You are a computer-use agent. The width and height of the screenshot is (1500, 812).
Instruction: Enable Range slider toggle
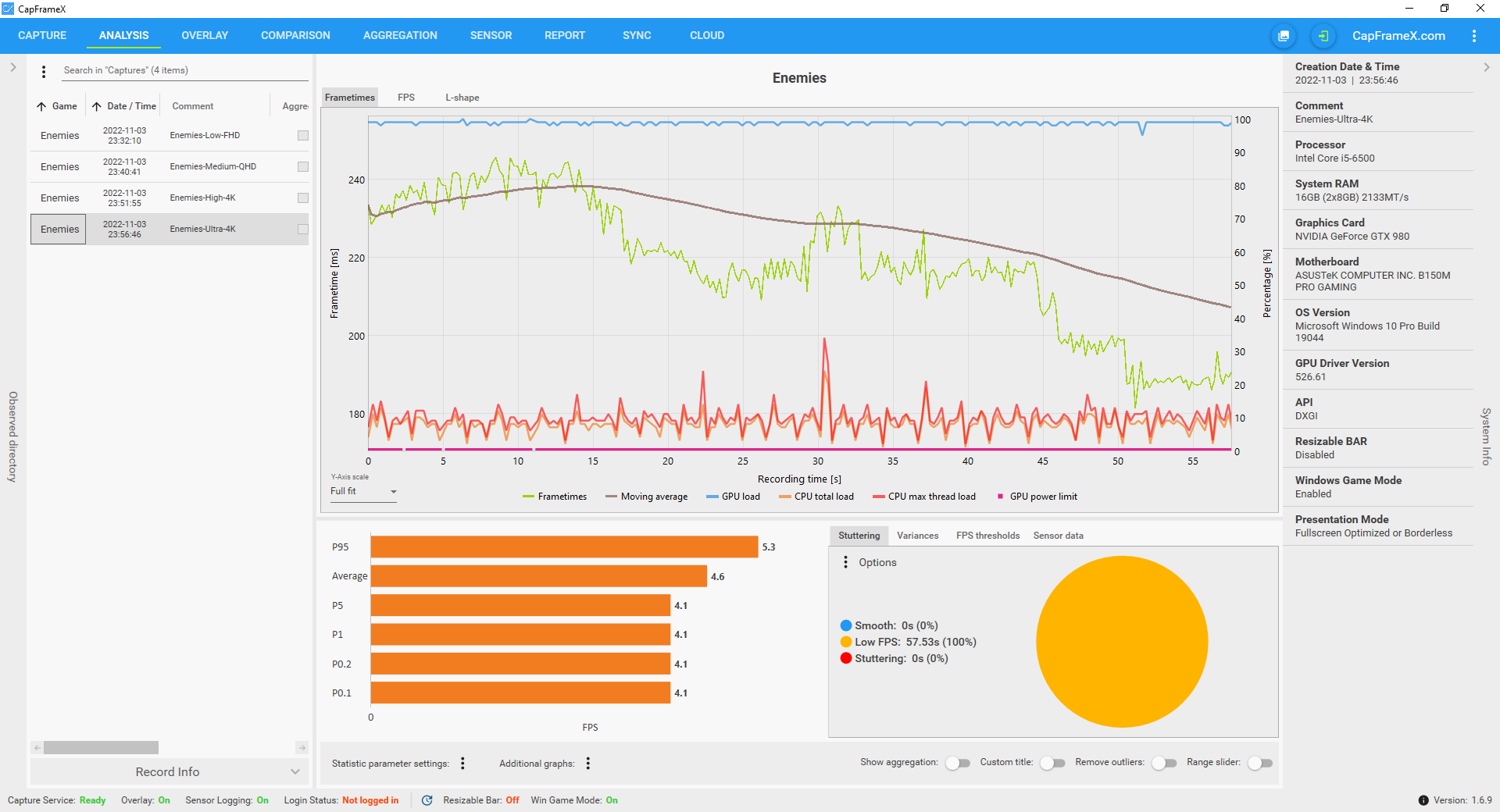click(x=1260, y=763)
